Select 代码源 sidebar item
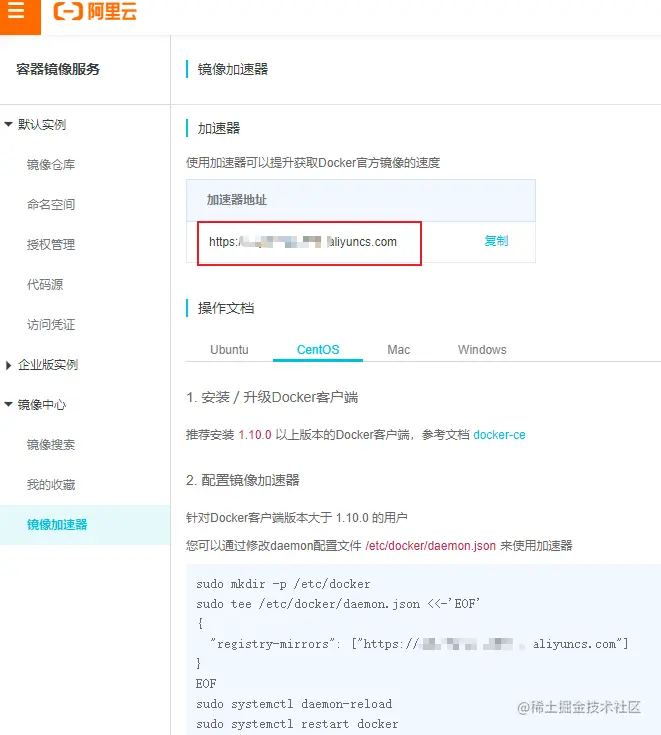The image size is (661, 735). click(x=45, y=285)
